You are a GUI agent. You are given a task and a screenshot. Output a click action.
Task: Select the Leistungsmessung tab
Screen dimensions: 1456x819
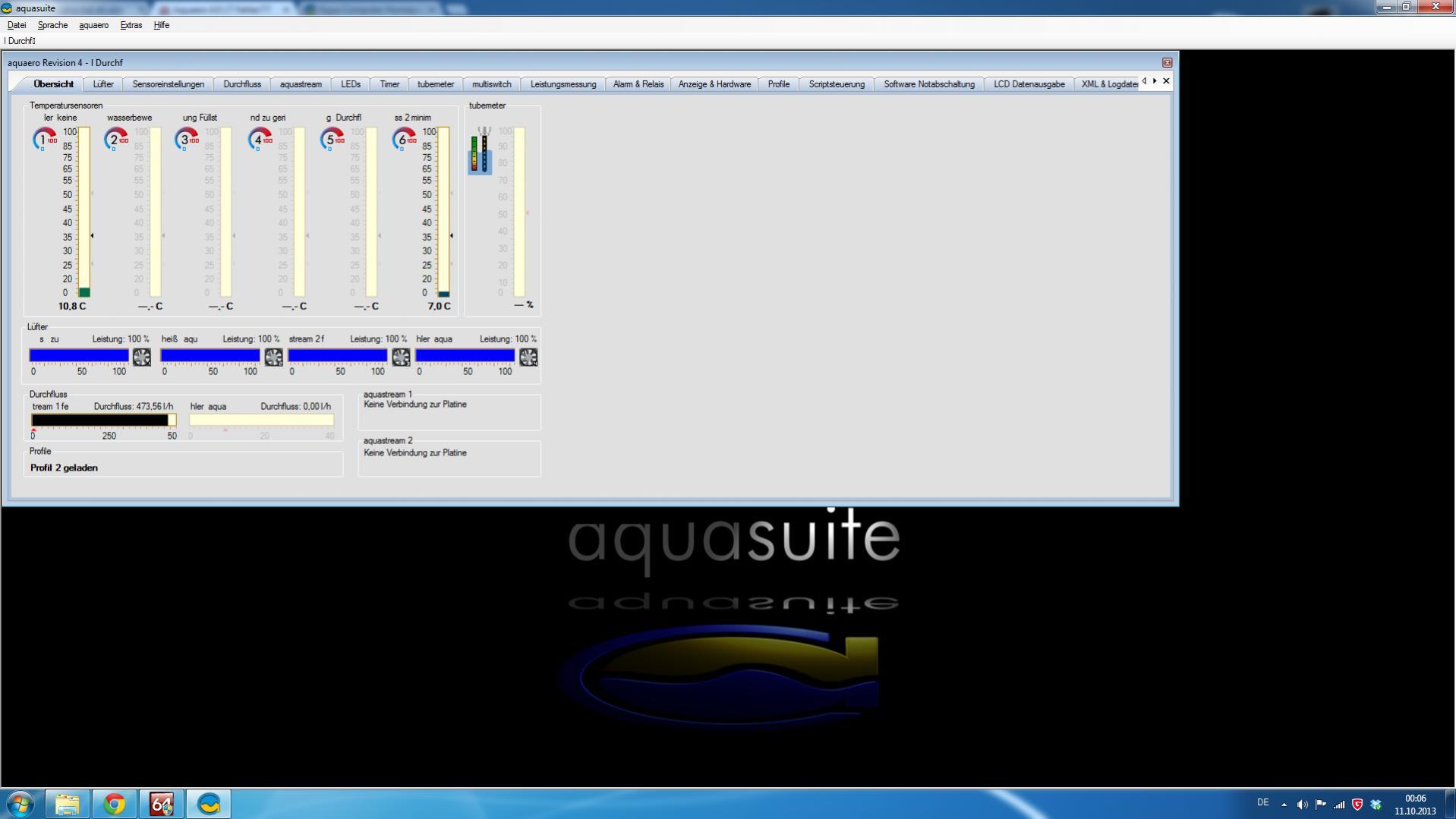tap(563, 84)
